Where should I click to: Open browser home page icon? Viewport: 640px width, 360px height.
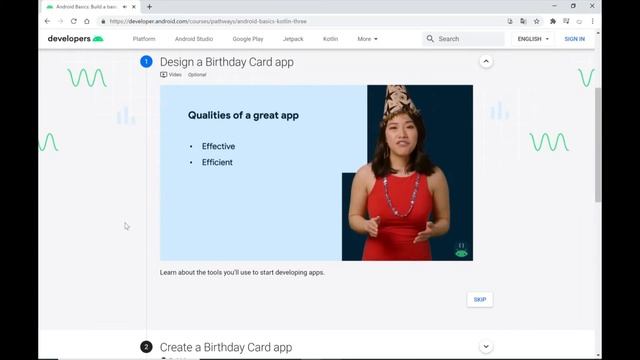pos(87,21)
